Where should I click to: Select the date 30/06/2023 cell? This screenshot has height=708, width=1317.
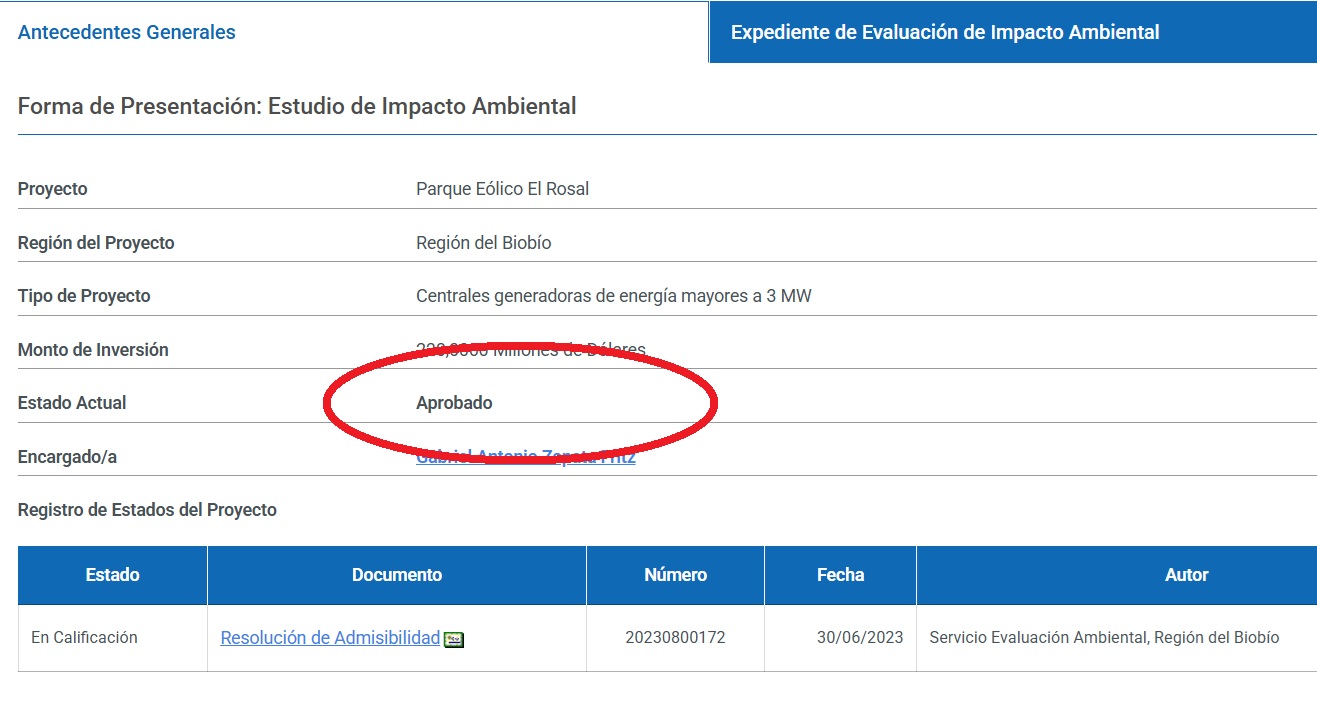(860, 638)
